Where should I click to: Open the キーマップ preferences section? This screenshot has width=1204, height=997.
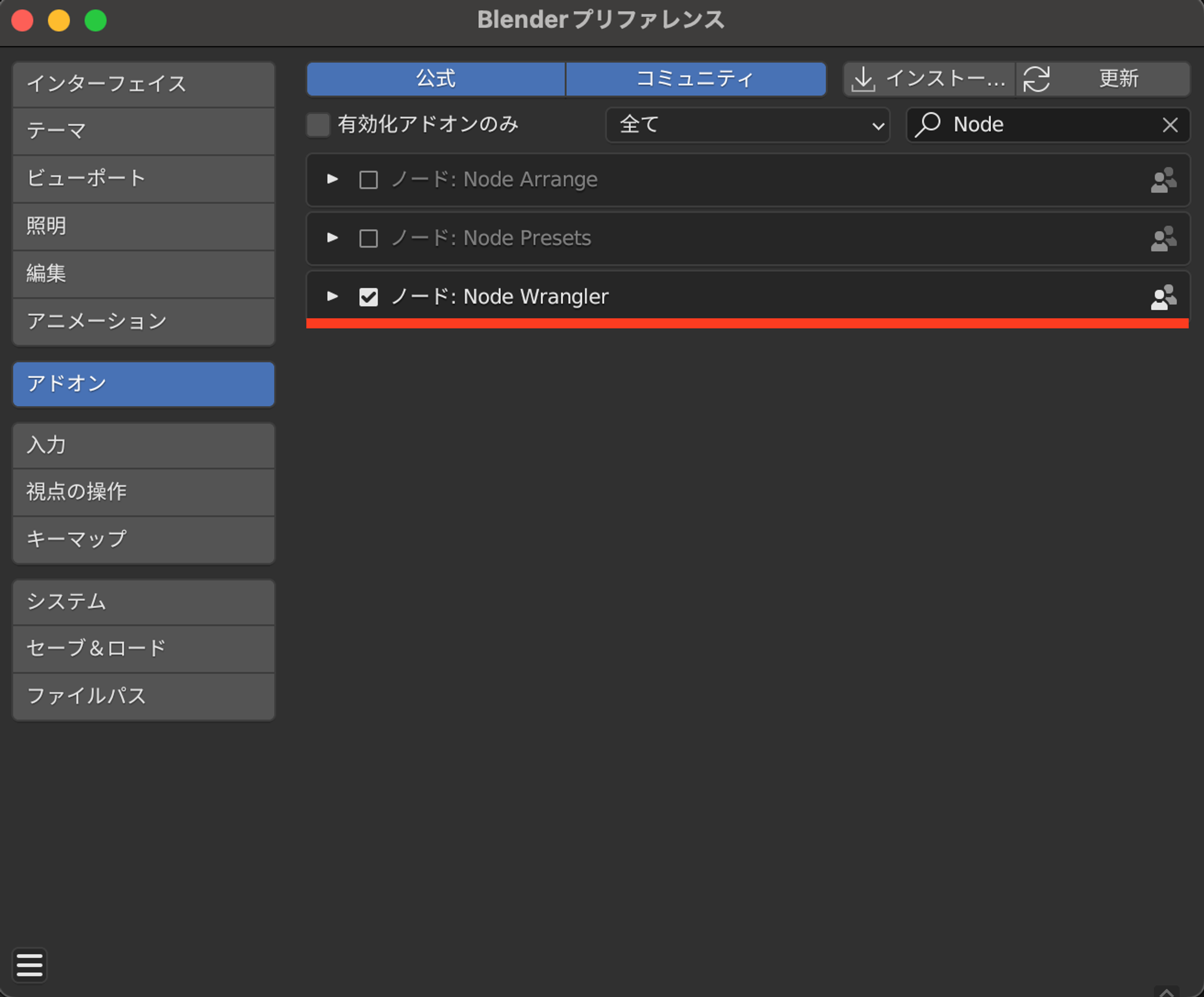click(x=144, y=540)
